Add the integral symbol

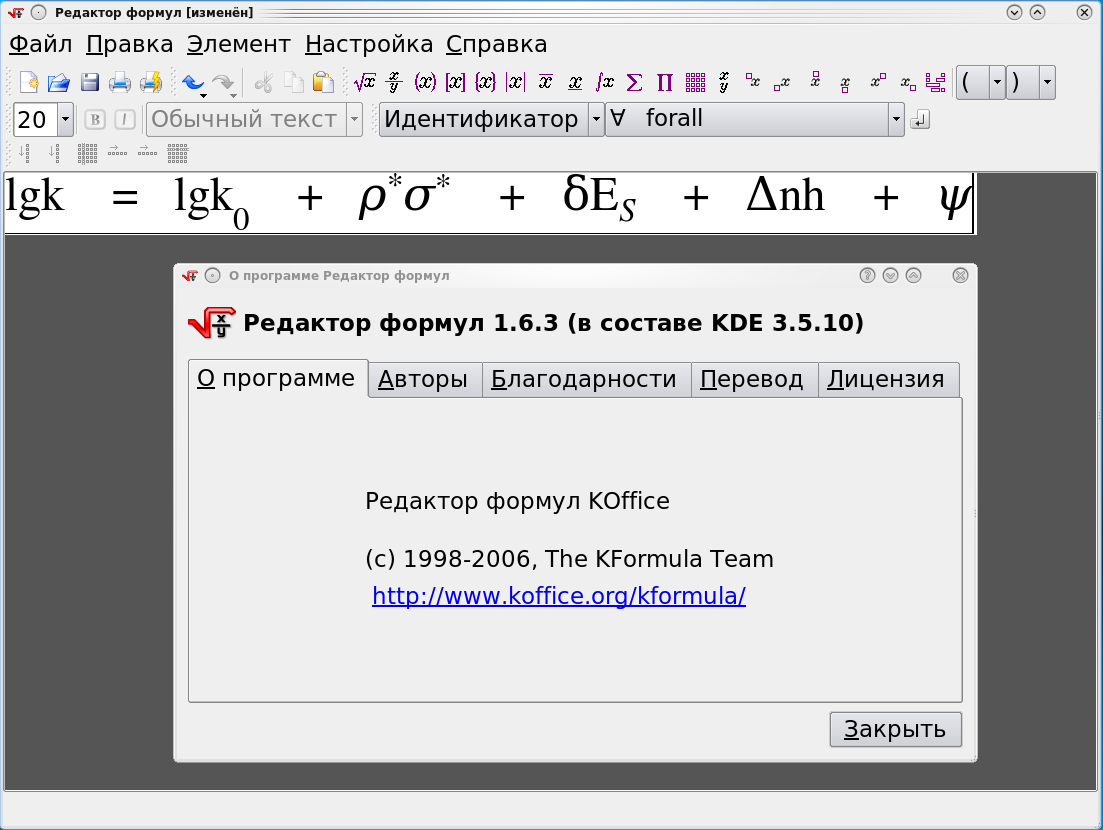[604, 82]
